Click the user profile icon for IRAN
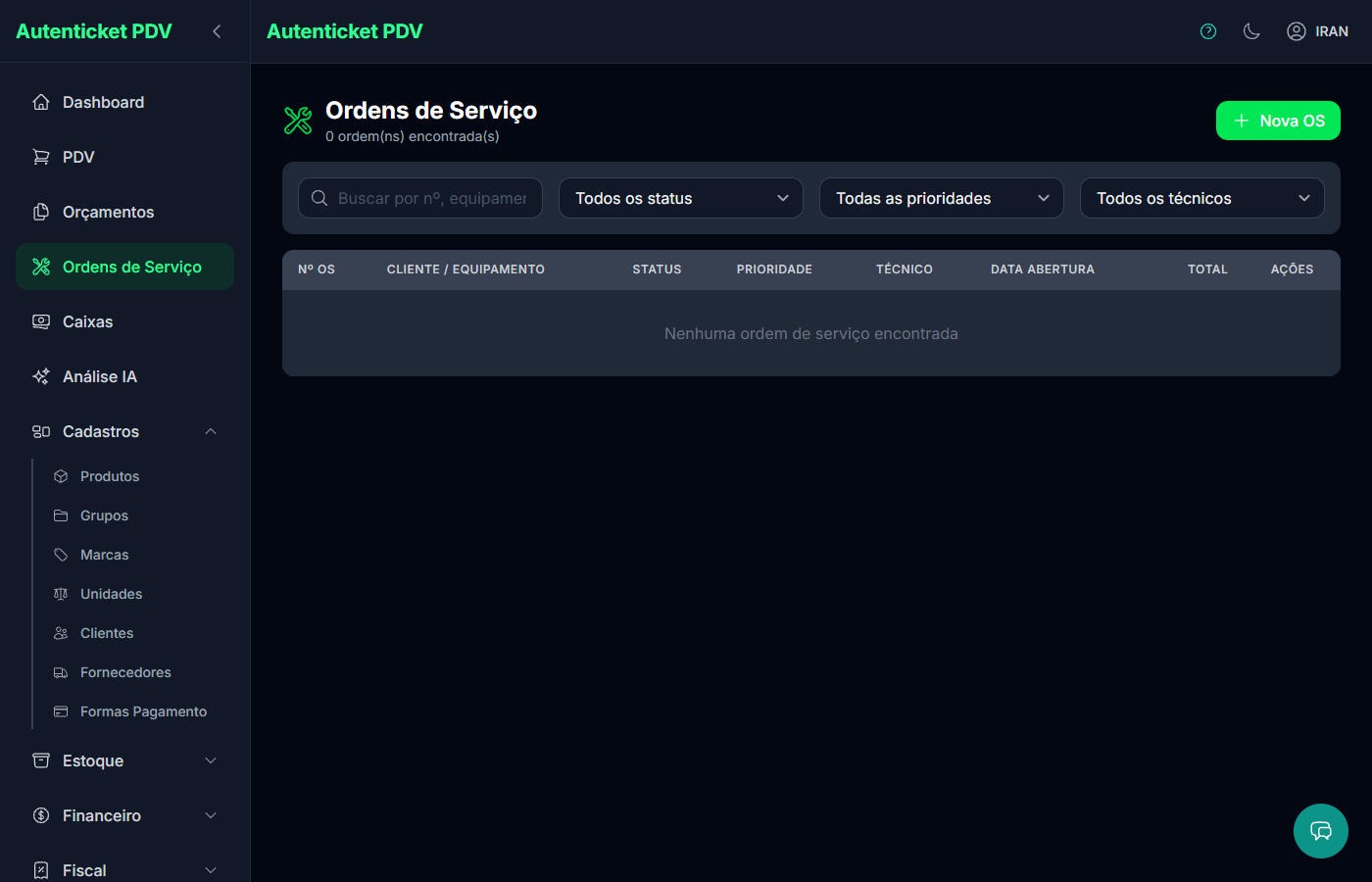The image size is (1372, 882). click(x=1296, y=30)
